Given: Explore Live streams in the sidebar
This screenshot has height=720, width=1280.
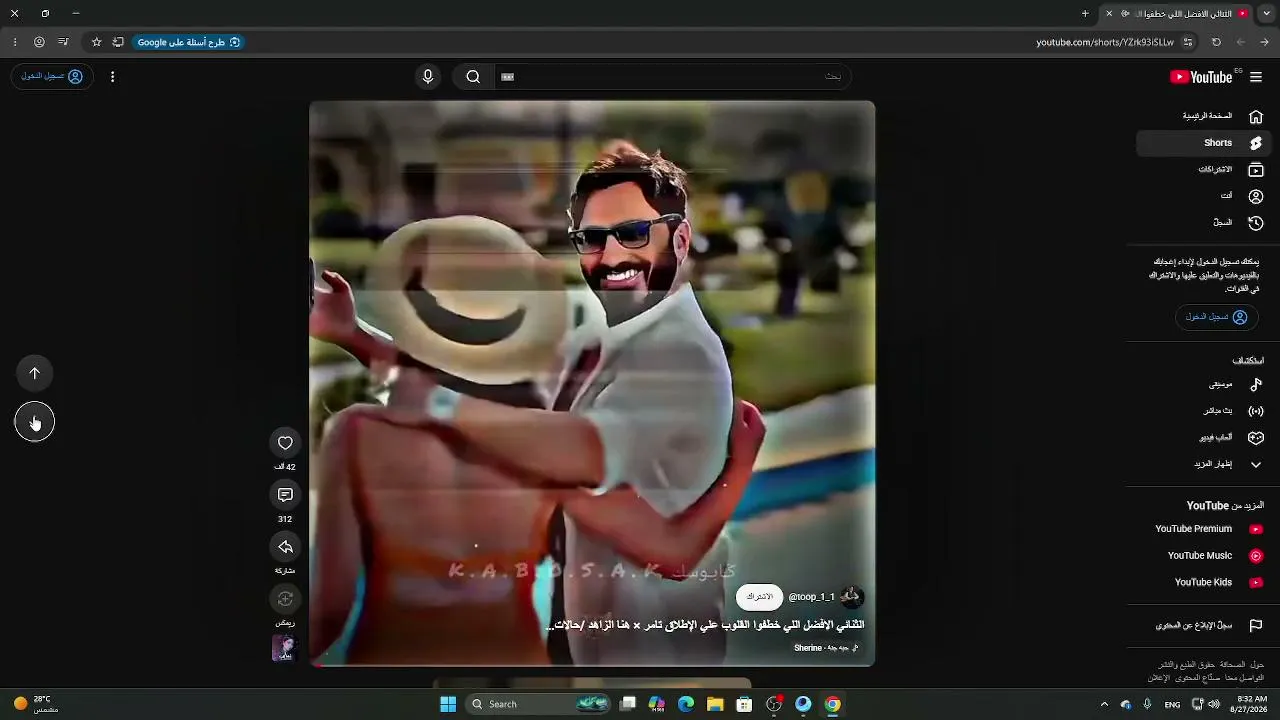Looking at the screenshot, I should [x=1204, y=411].
